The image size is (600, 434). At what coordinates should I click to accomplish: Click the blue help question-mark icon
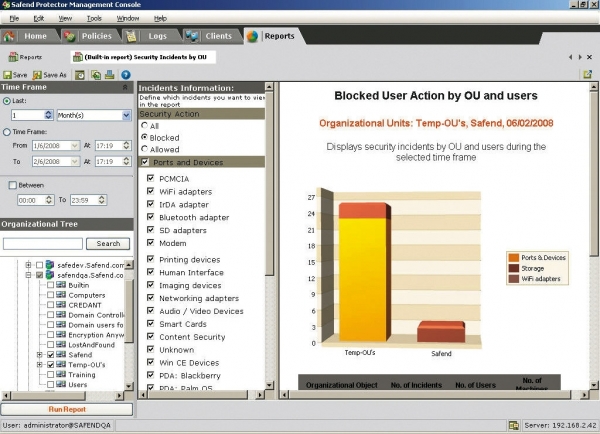(x=126, y=75)
